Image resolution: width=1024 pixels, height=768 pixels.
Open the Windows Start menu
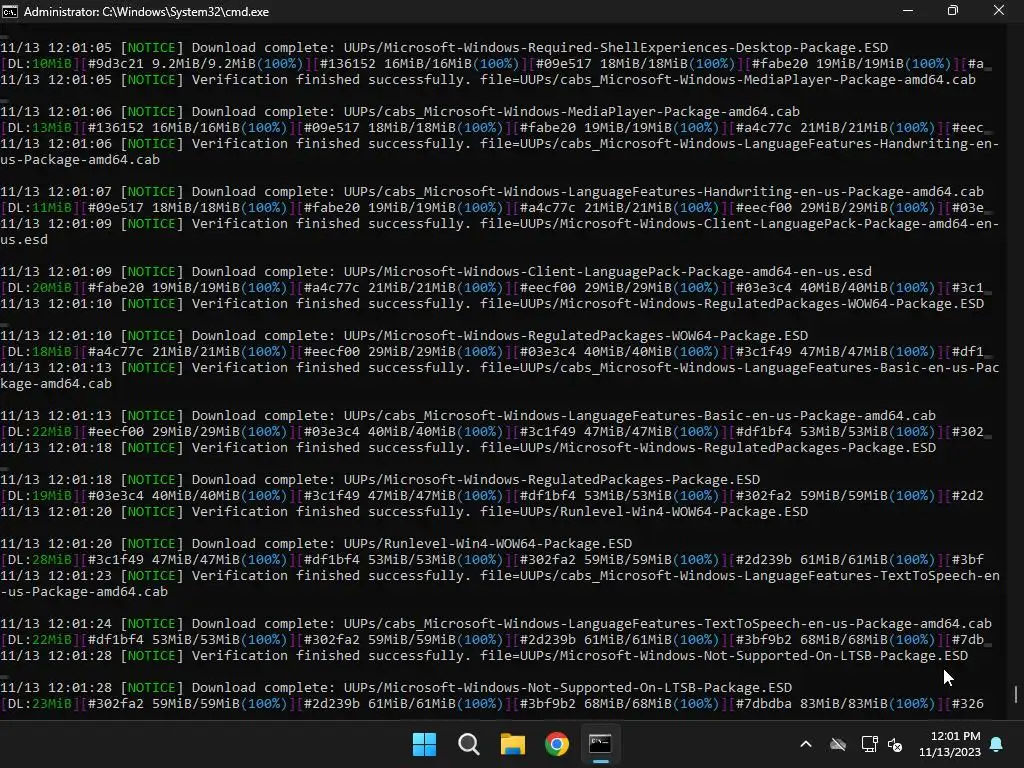424,744
